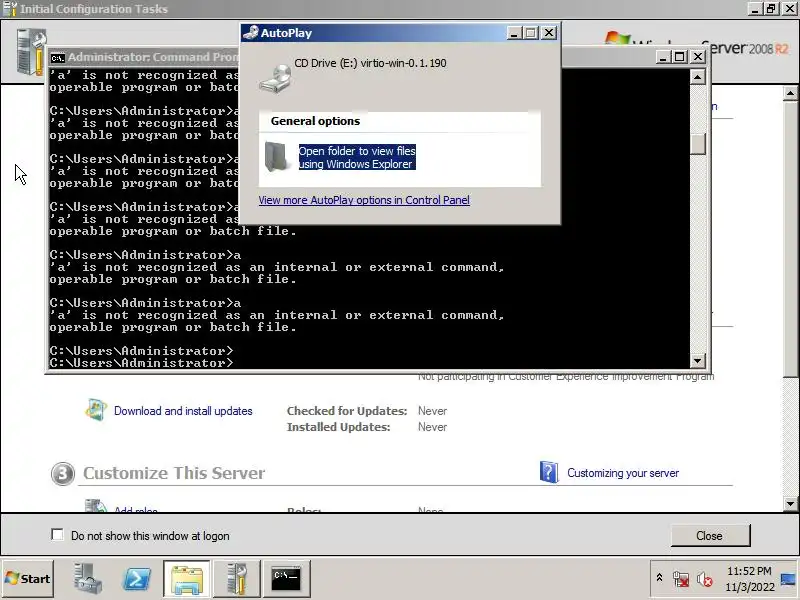Click the step 3 Customize This Server badge
This screenshot has width=800, height=600.
63,474
